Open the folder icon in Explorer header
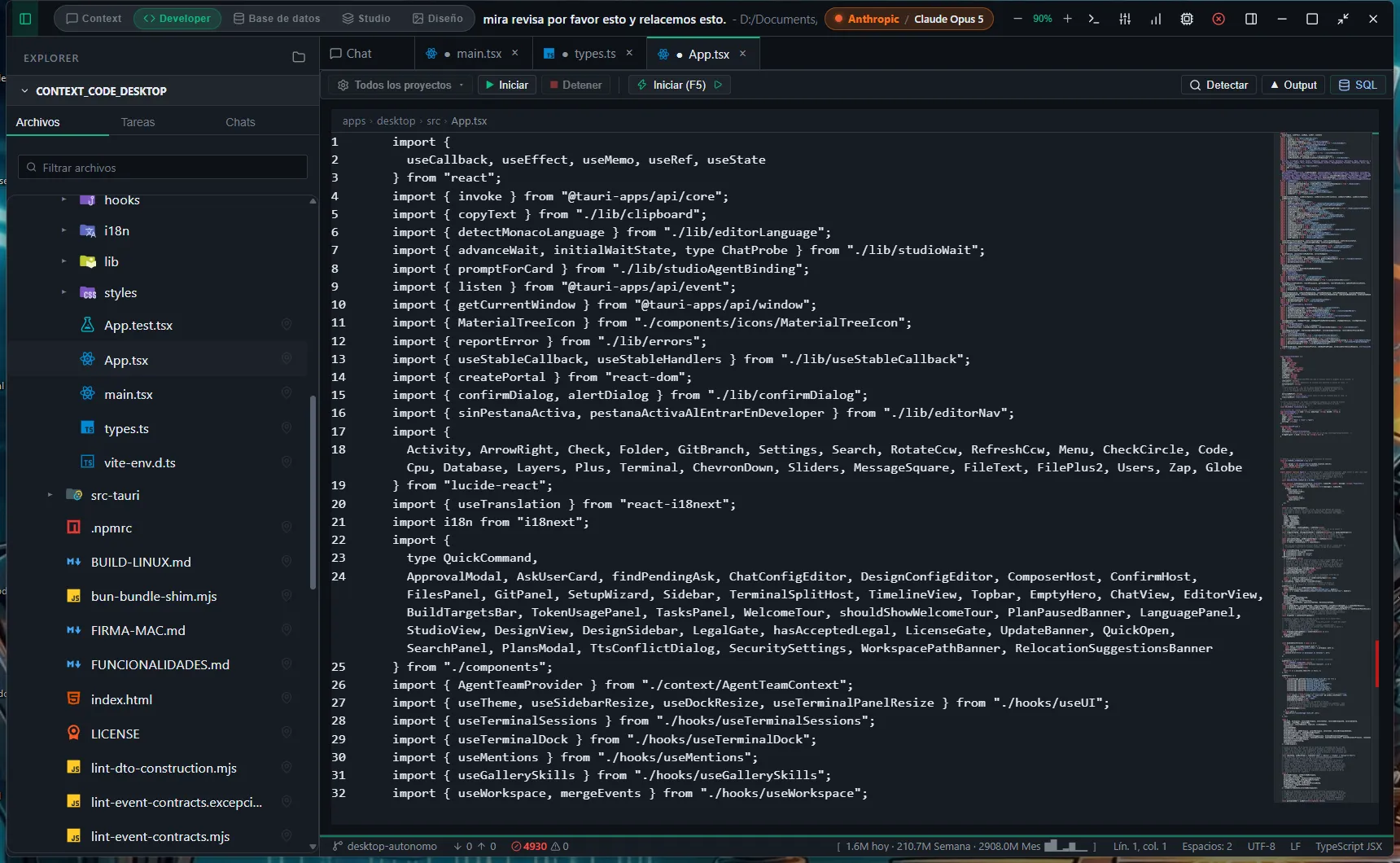 (x=299, y=58)
